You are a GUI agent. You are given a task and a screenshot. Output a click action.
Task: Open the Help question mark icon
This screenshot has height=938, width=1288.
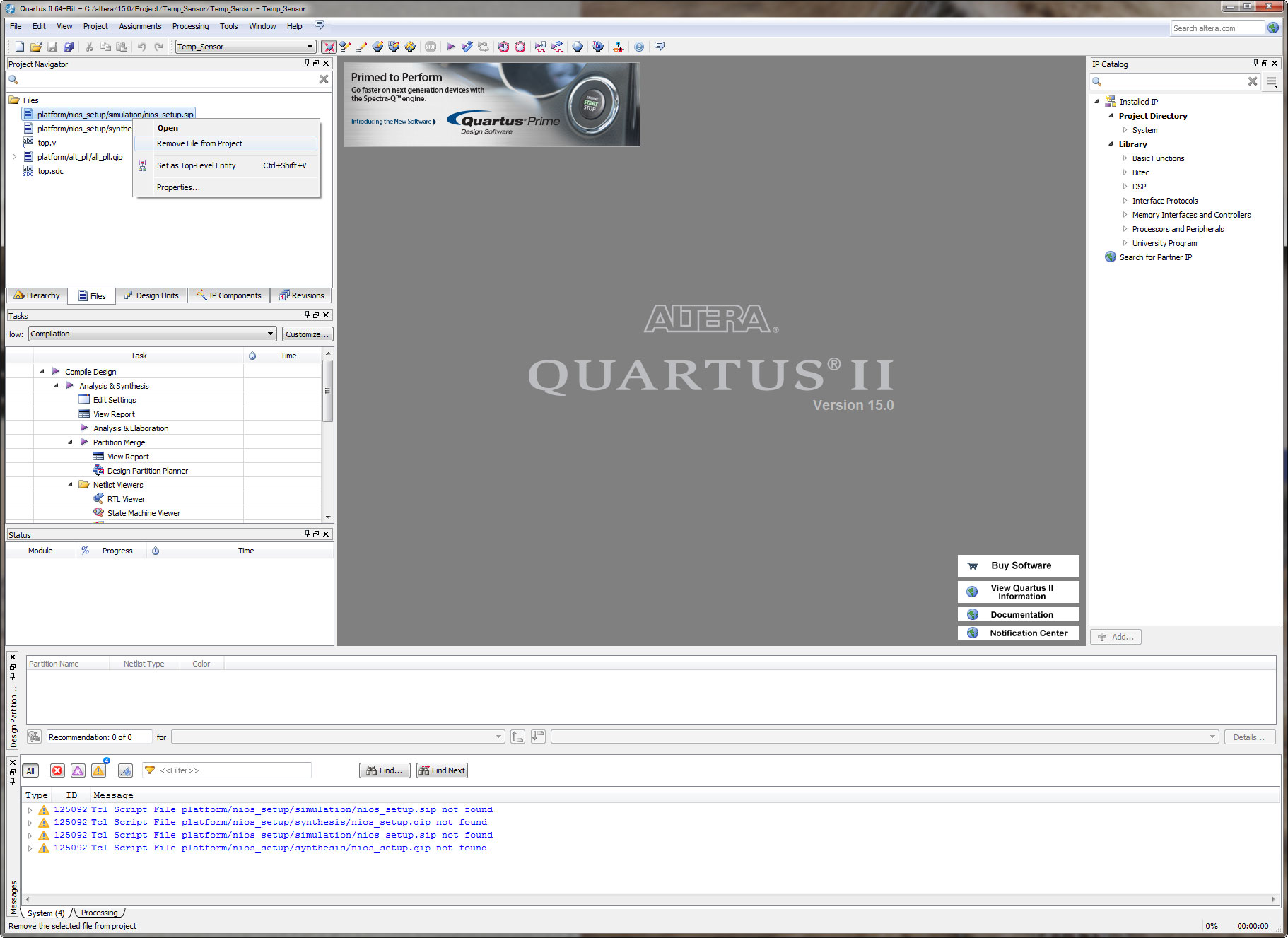click(639, 47)
